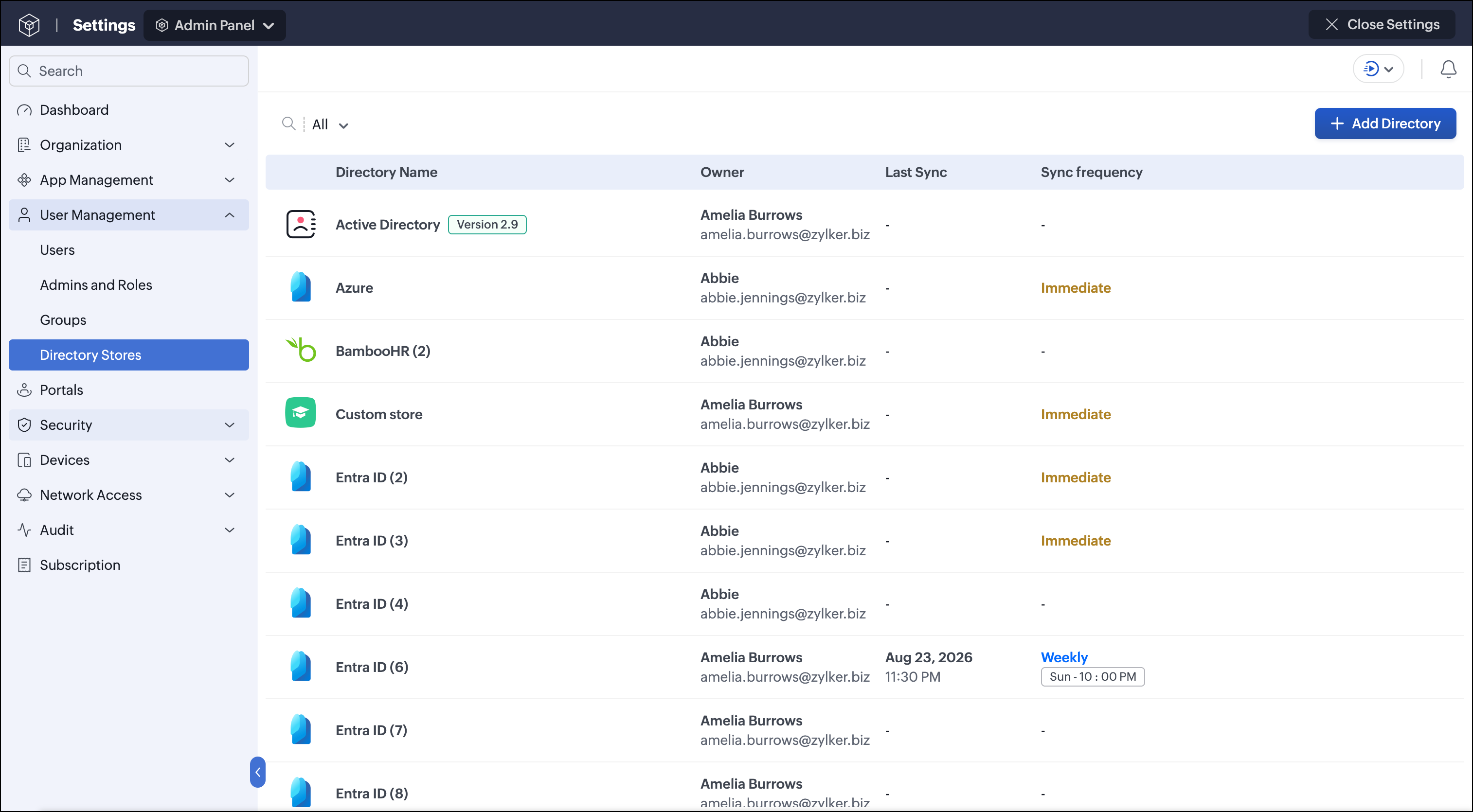
Task: Collapse the sidebar with arrow handle
Action: click(x=257, y=772)
